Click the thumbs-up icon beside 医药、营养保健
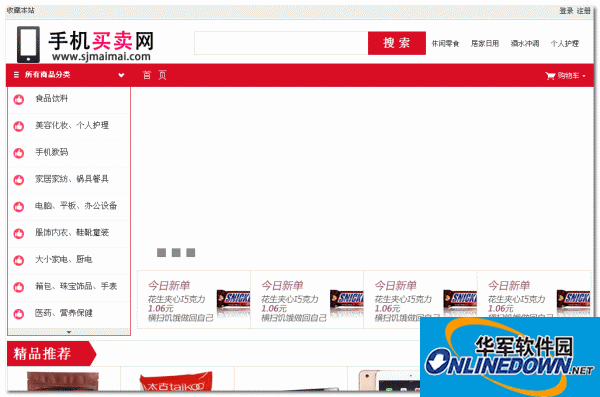This screenshot has height=397, width=600. (19, 314)
